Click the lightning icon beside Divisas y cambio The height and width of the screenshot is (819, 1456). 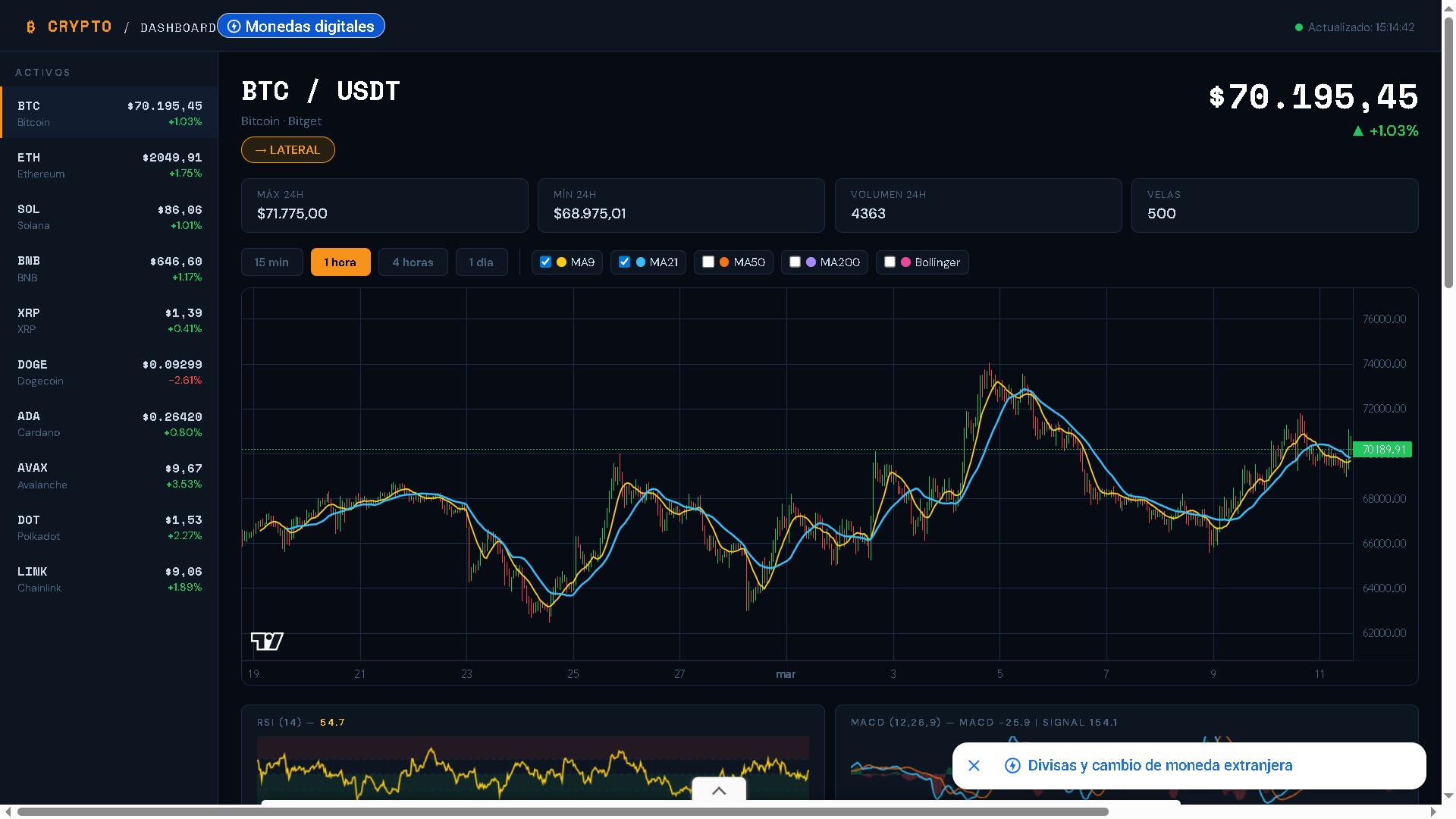[1012, 766]
